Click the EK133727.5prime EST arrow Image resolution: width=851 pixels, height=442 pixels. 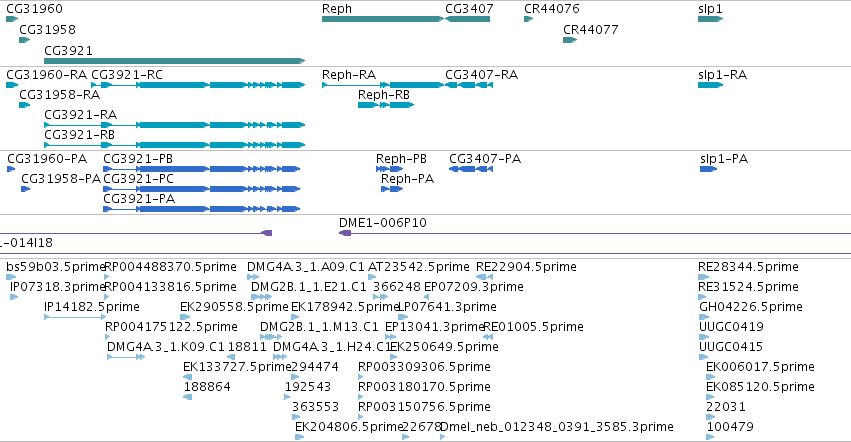pyautogui.click(x=188, y=377)
